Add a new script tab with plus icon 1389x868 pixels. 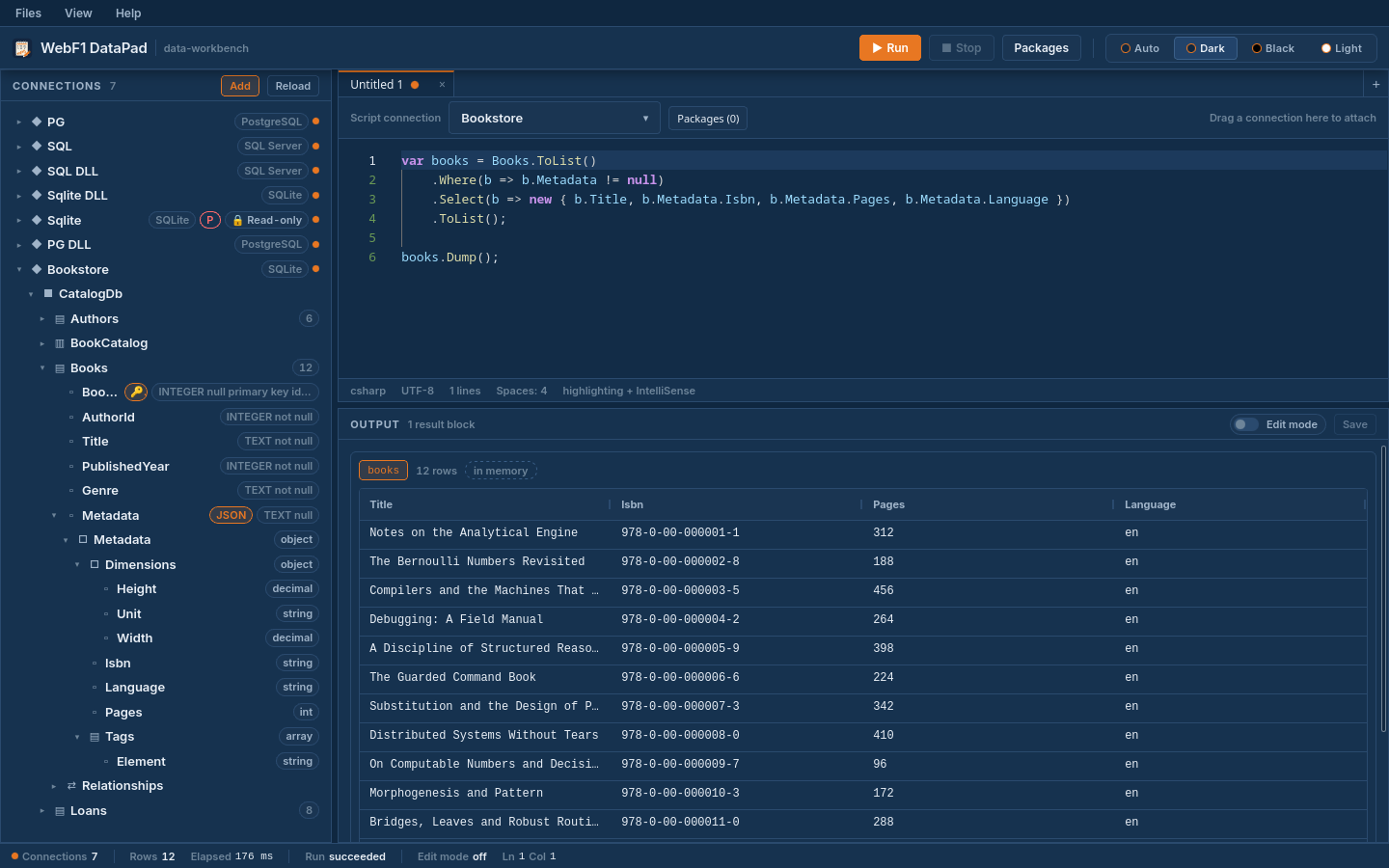tap(1375, 85)
